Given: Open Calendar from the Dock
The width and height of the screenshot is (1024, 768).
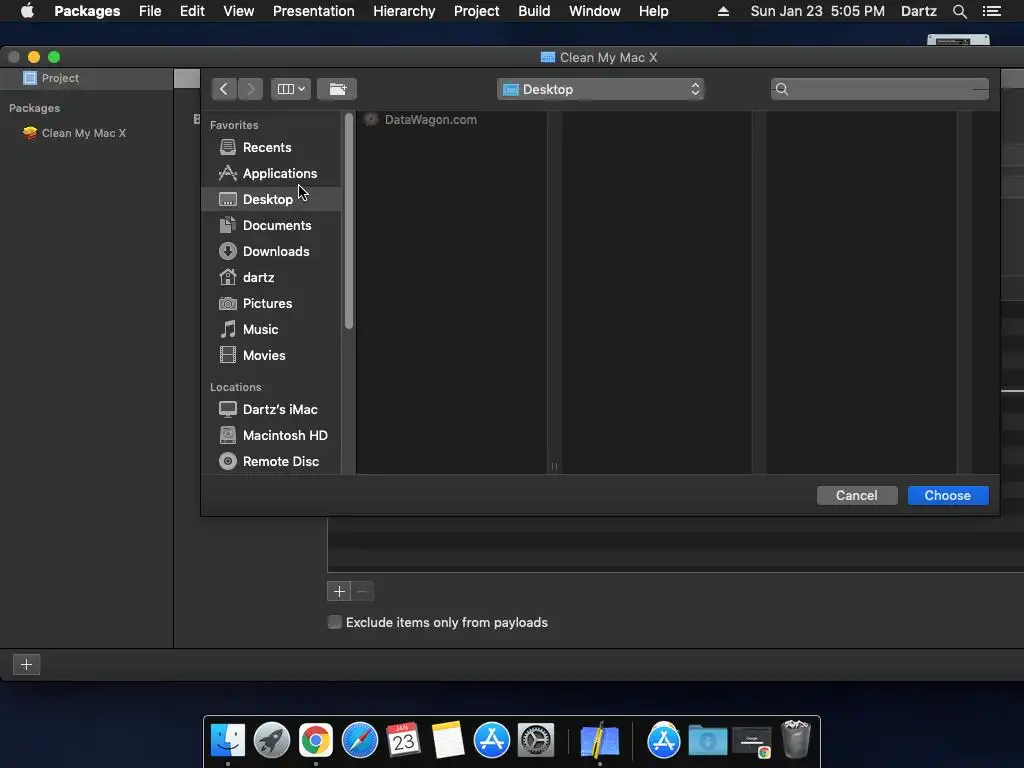Looking at the screenshot, I should (x=404, y=741).
